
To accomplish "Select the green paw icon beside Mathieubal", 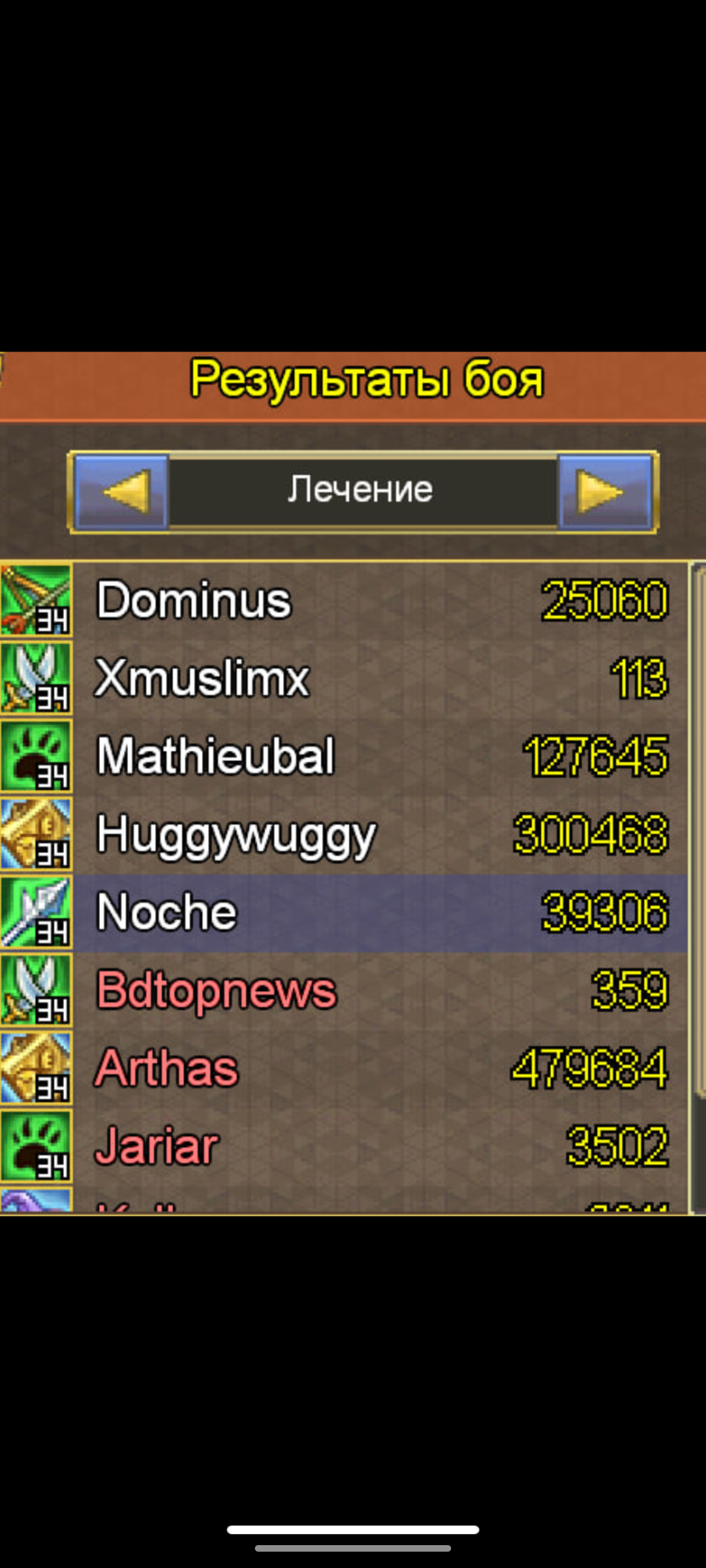I will [x=36, y=756].
